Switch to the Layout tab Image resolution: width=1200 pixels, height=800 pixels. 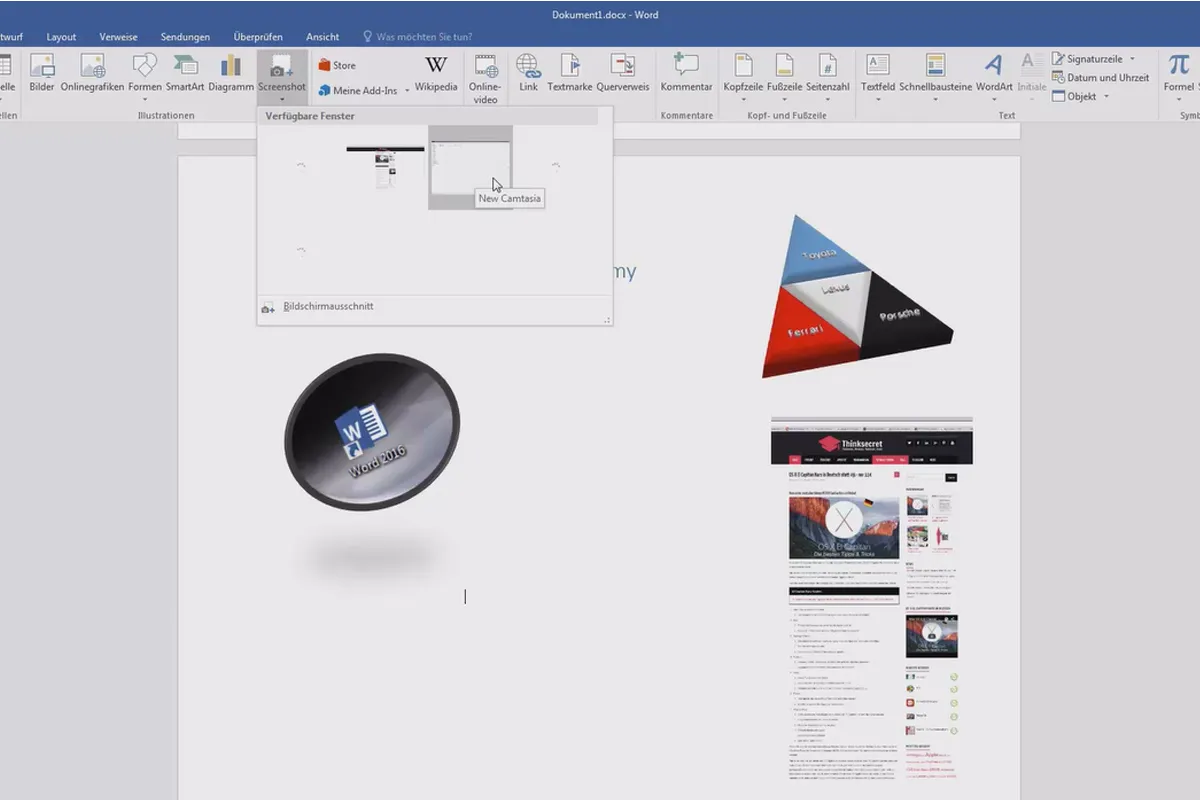(61, 37)
